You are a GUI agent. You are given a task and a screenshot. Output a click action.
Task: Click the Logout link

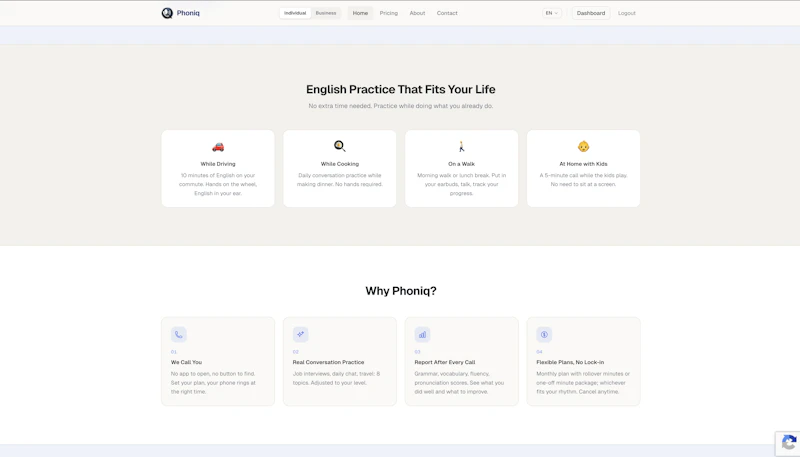(x=627, y=13)
